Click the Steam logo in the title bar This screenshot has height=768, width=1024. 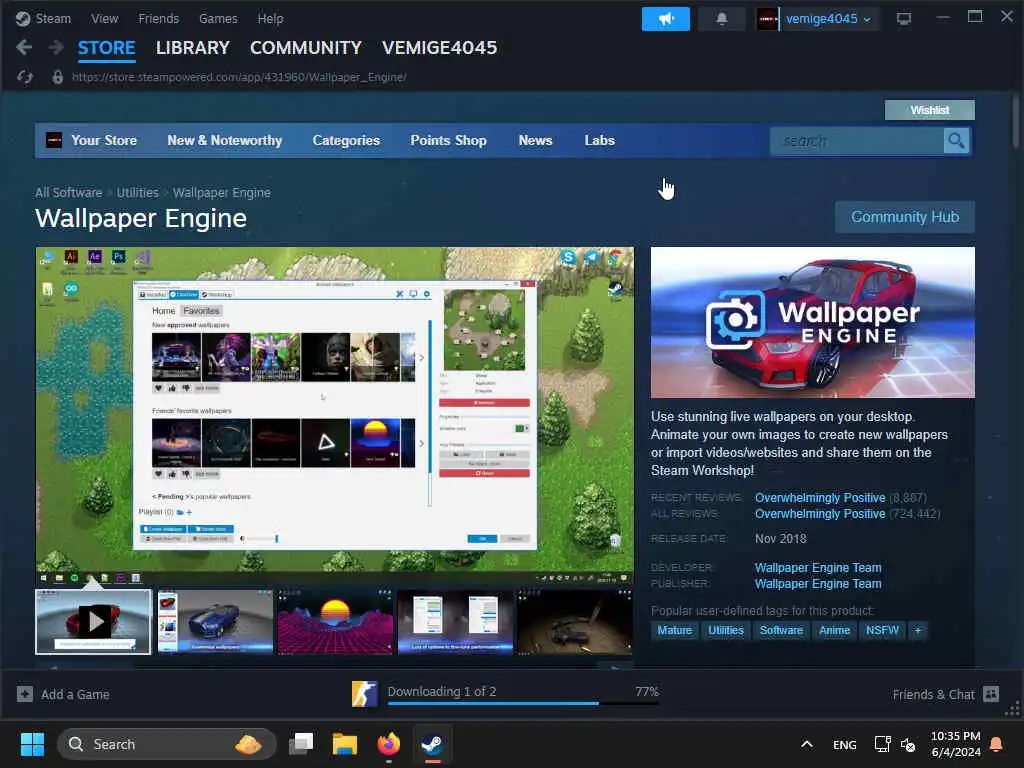[x=23, y=18]
